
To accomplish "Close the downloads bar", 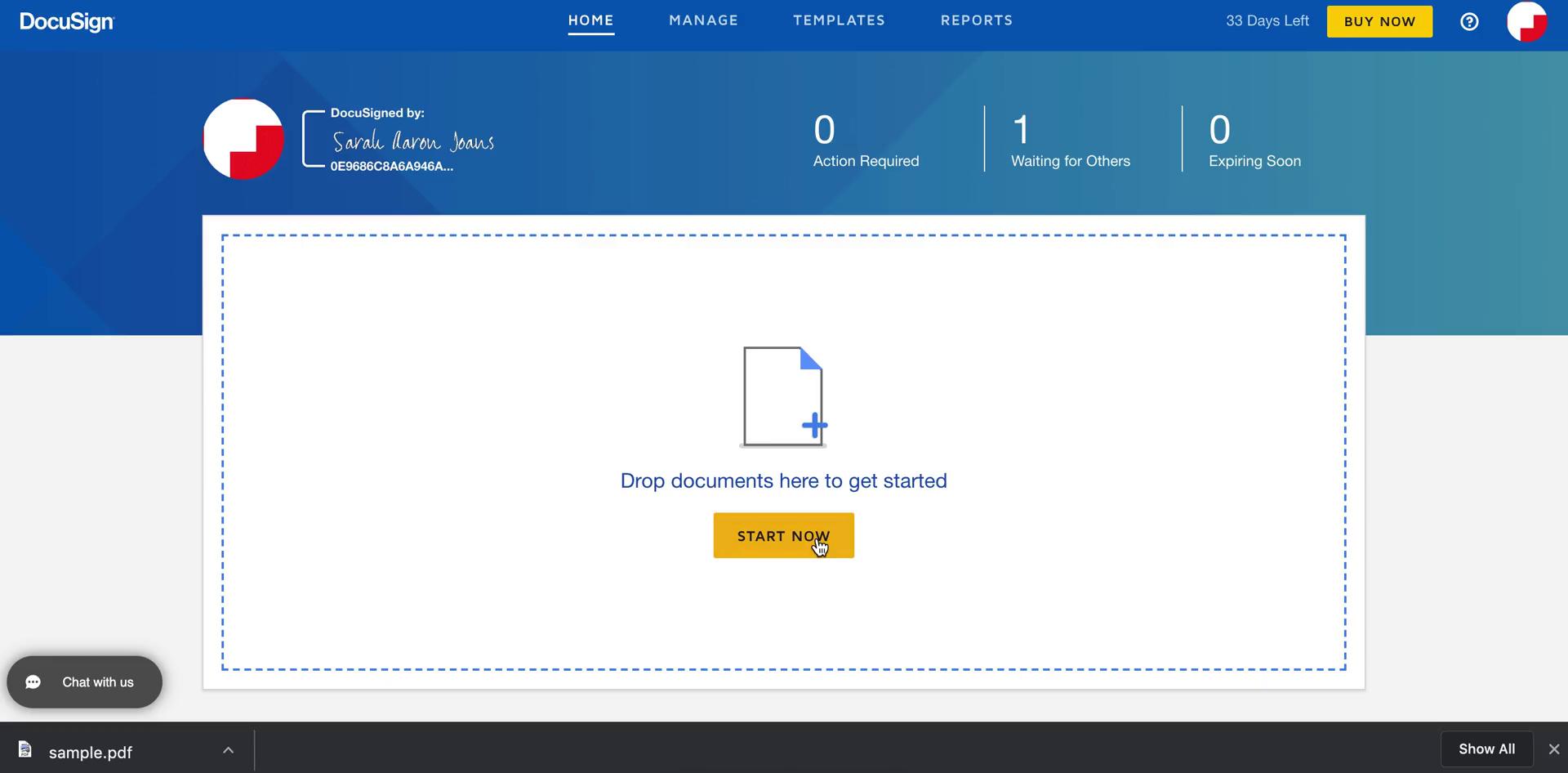I will pyautogui.click(x=1553, y=749).
